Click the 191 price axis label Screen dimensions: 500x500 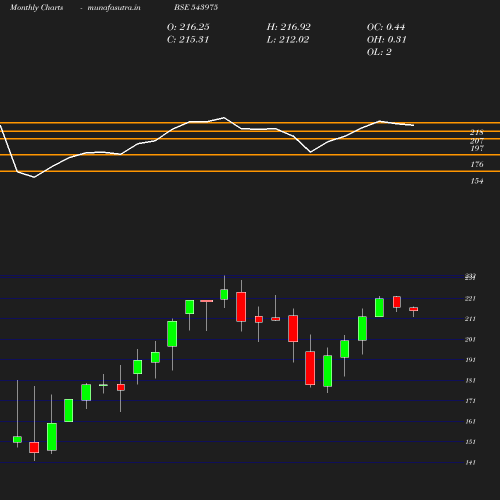click(x=470, y=360)
